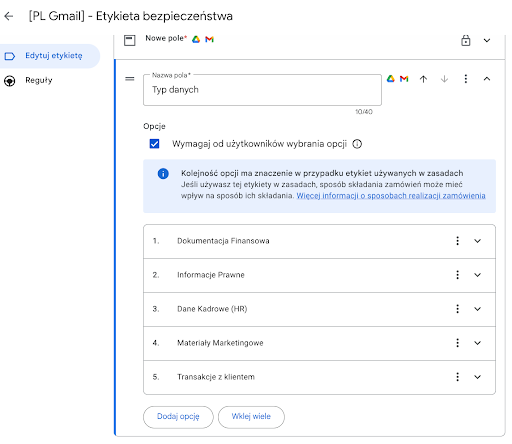Collapse the Typ danych field section
Image resolution: width=512 pixels, height=444 pixels.
tap(487, 79)
